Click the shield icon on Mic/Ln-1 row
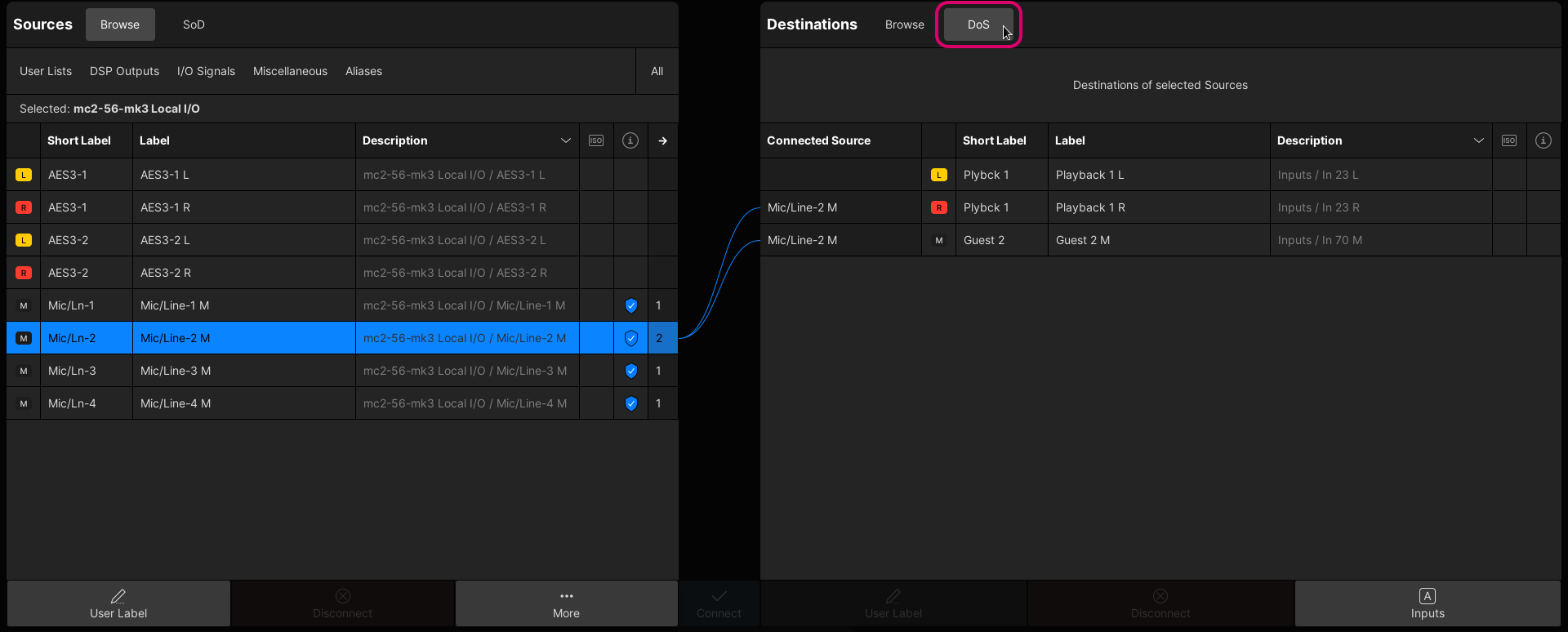The height and width of the screenshot is (632, 1568). (630, 305)
